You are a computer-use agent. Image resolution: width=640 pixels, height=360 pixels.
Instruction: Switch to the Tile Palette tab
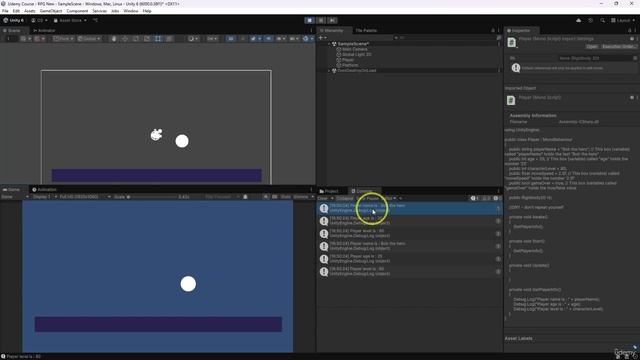(366, 31)
